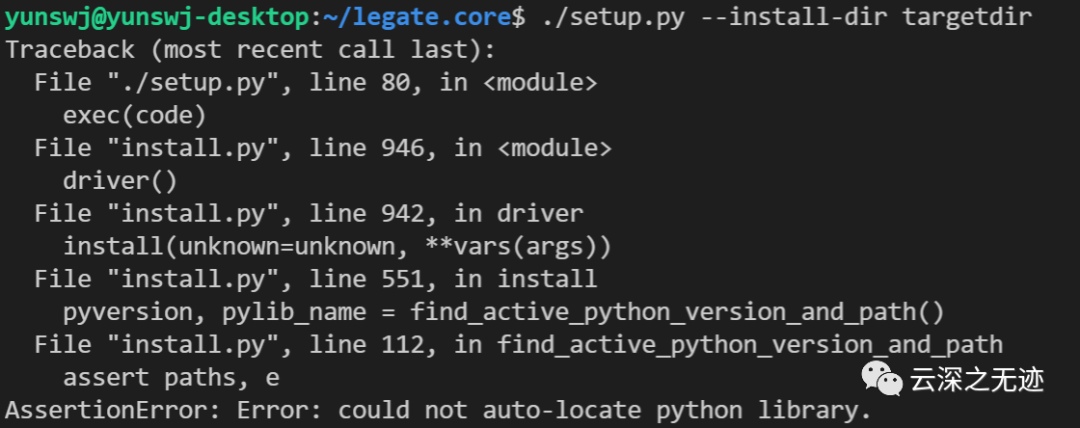Click the yunswj@yunswj-desktop prompt username
The height and width of the screenshot is (428, 1080).
click(158, 17)
